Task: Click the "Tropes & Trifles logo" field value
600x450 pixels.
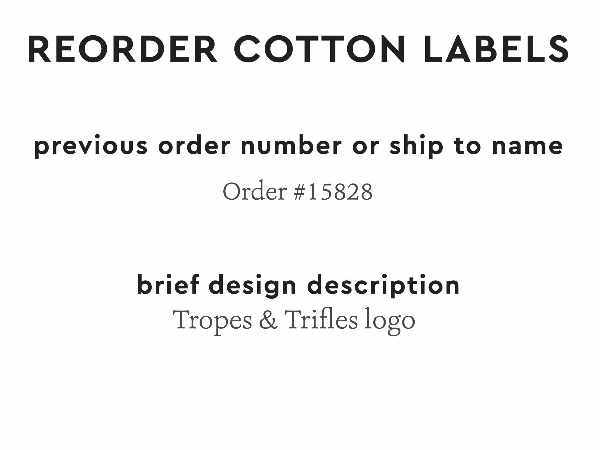Action: (294, 321)
